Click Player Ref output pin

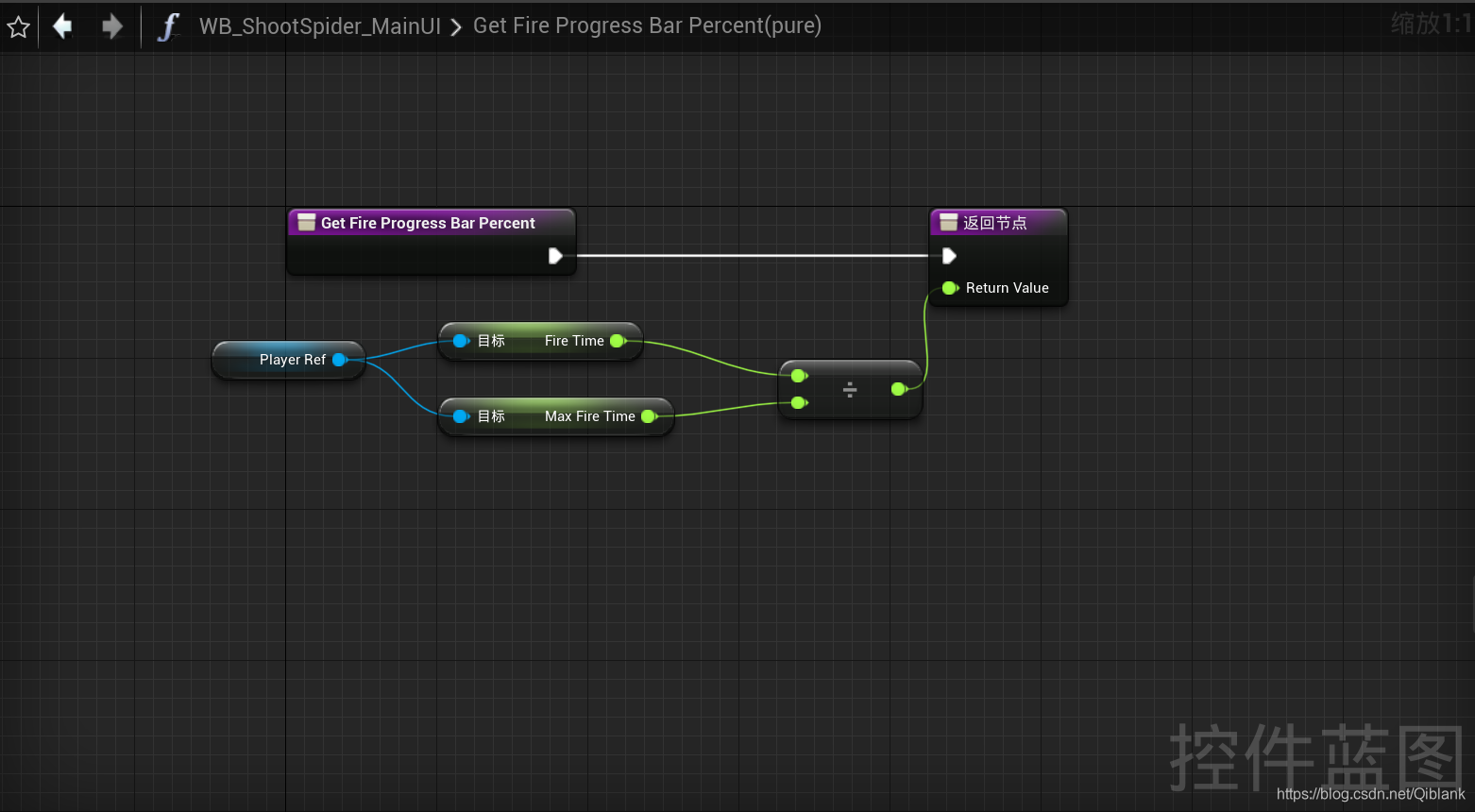click(x=340, y=360)
